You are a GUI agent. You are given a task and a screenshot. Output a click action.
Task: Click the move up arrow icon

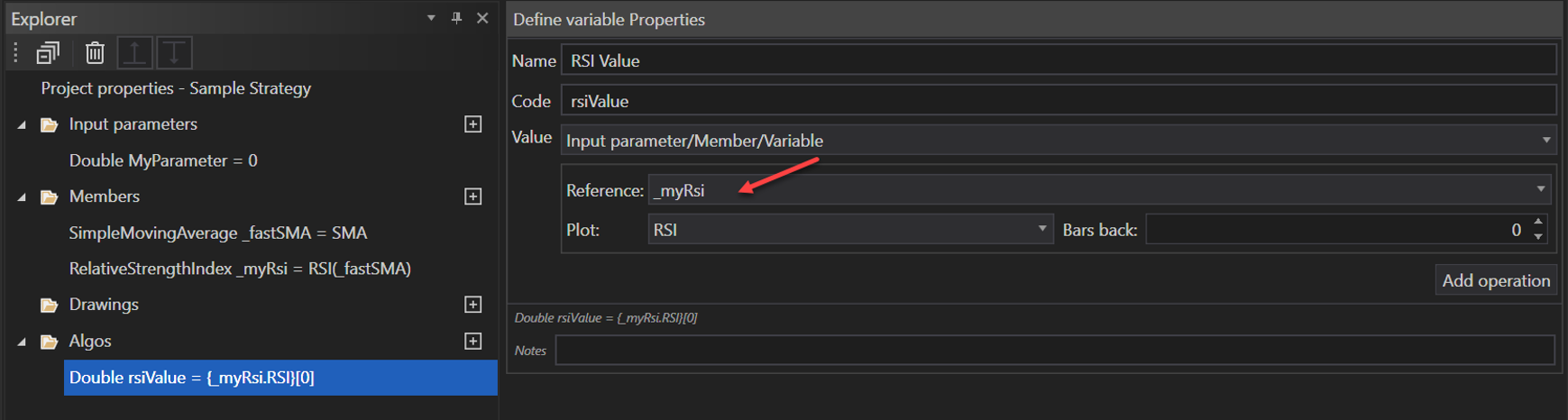pyautogui.click(x=134, y=53)
